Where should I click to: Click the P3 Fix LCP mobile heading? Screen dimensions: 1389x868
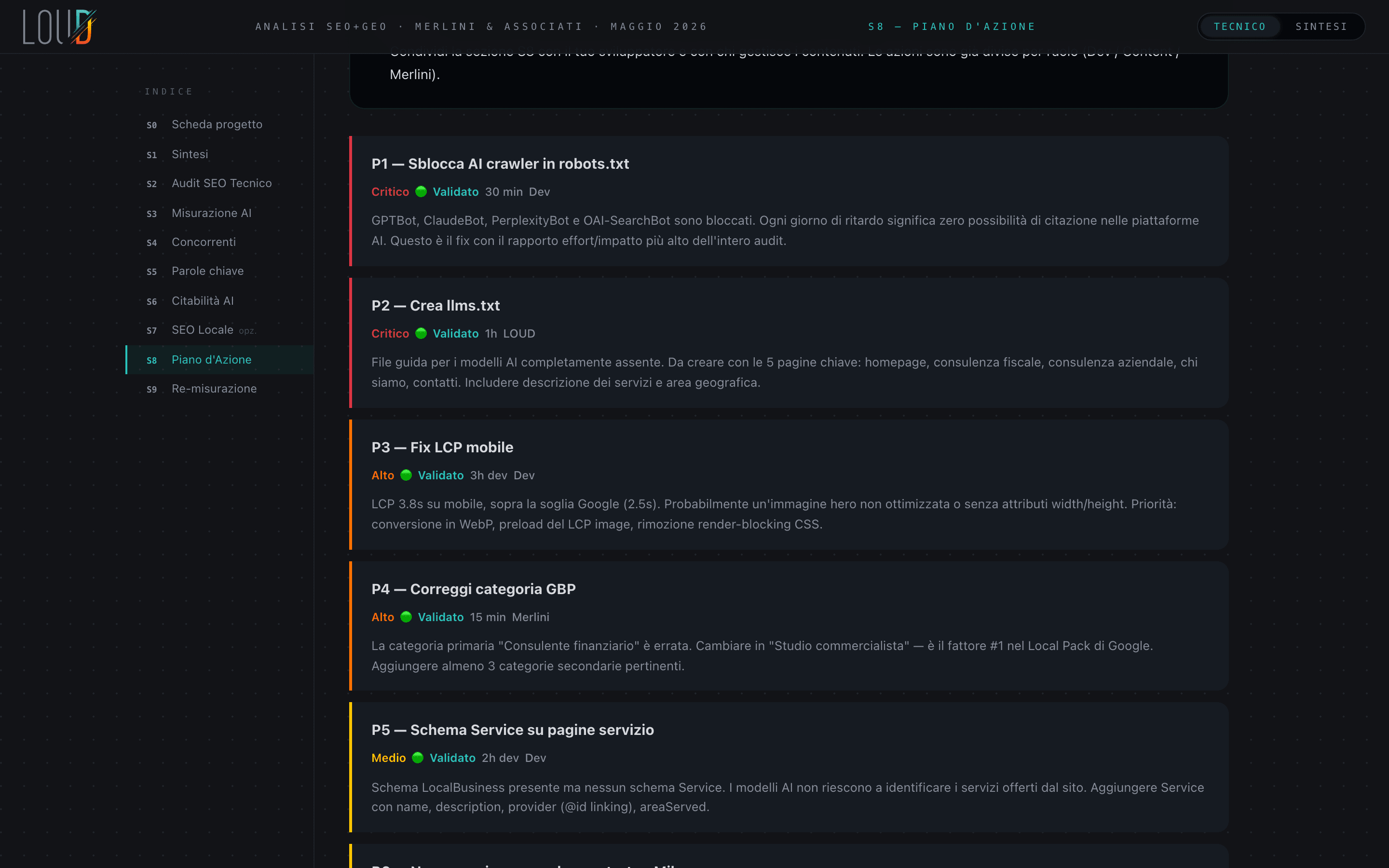[443, 447]
